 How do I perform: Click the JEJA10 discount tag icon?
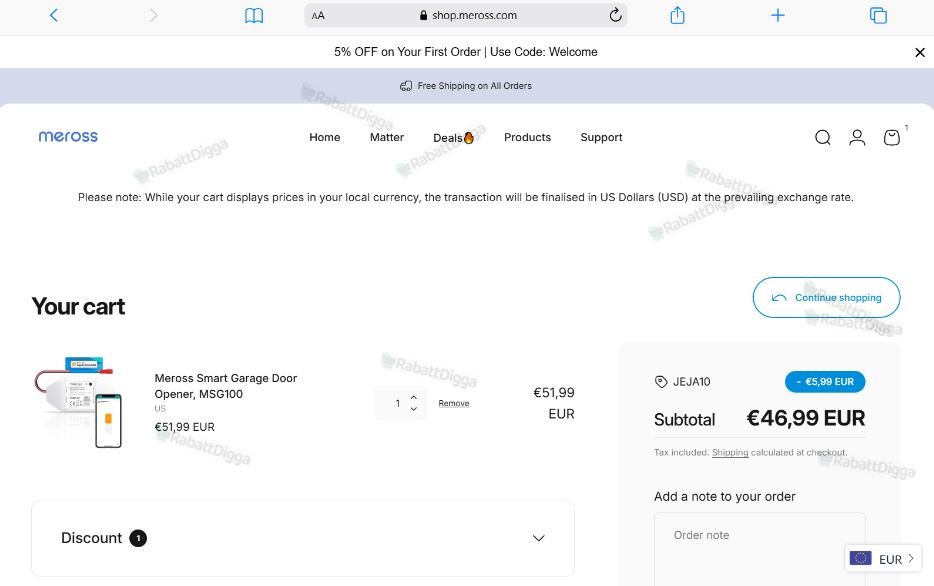pos(661,382)
